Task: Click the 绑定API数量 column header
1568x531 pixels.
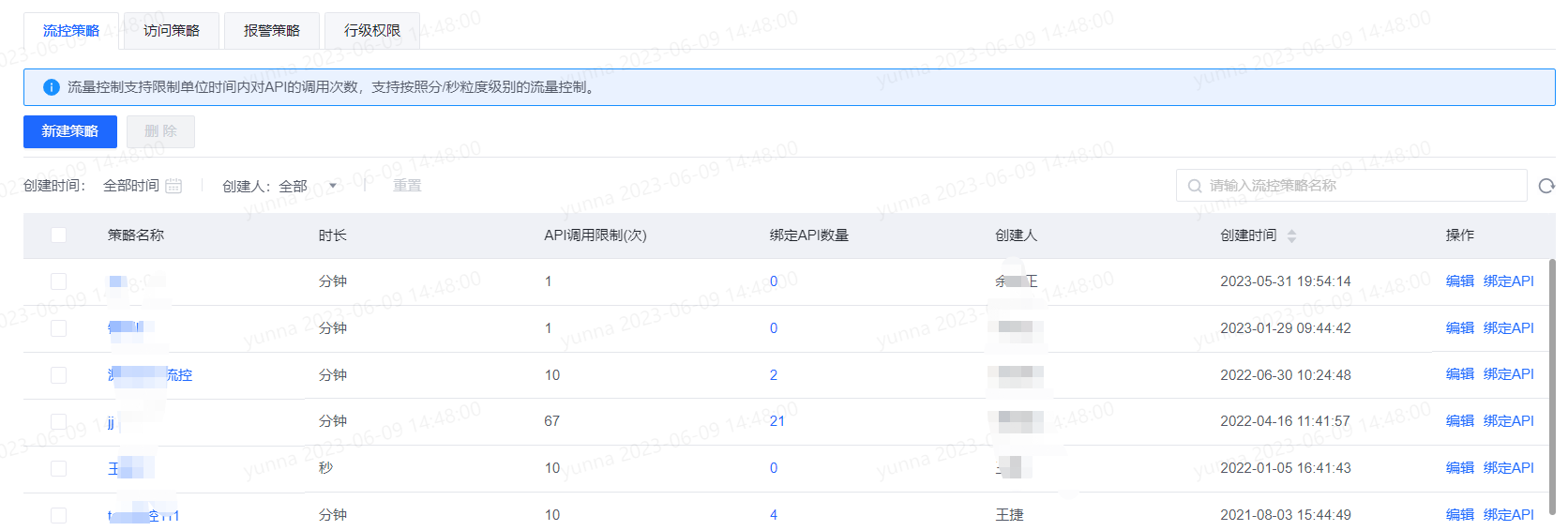Action: pyautogui.click(x=809, y=235)
